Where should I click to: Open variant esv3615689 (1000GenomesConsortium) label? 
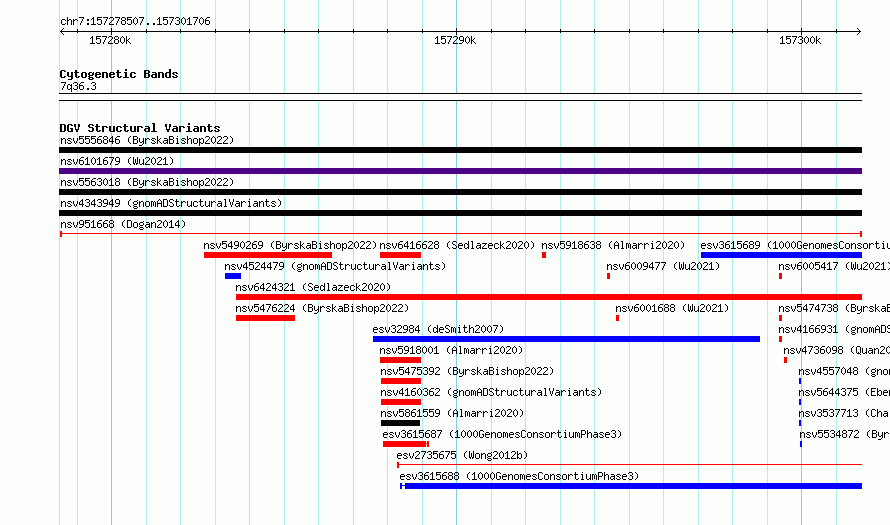tap(795, 245)
